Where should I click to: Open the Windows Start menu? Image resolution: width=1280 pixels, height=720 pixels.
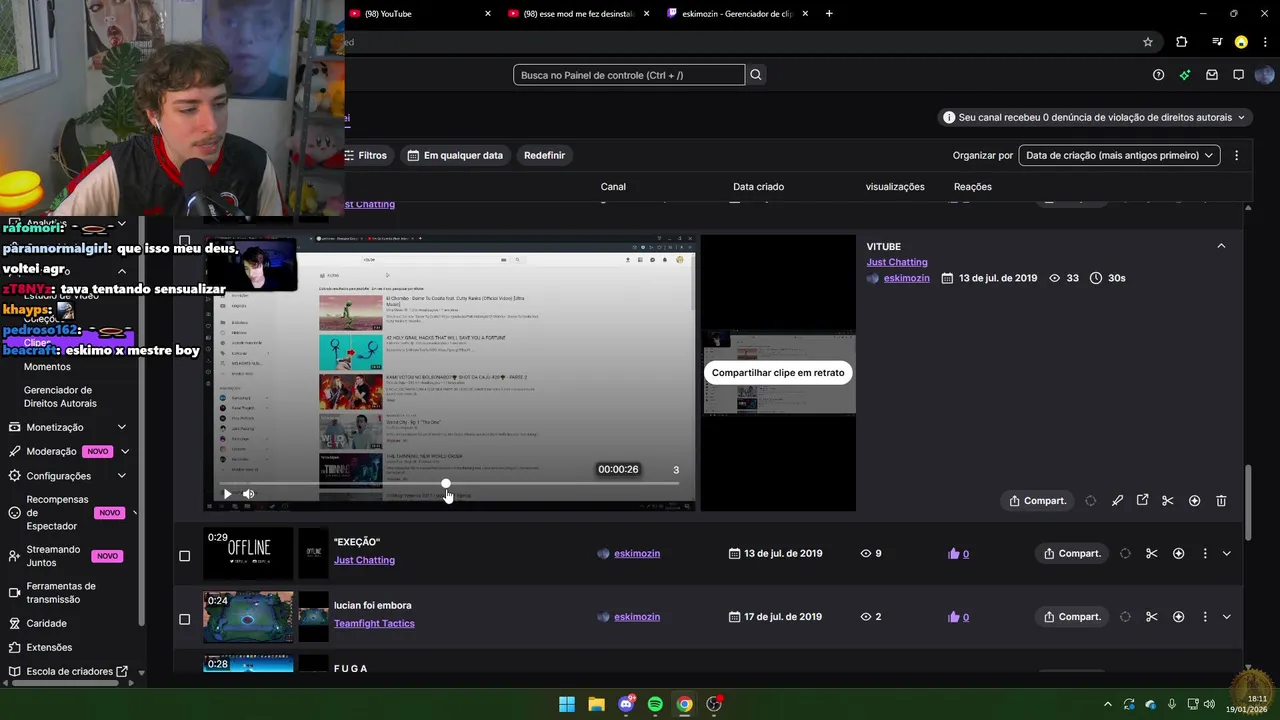pos(567,704)
